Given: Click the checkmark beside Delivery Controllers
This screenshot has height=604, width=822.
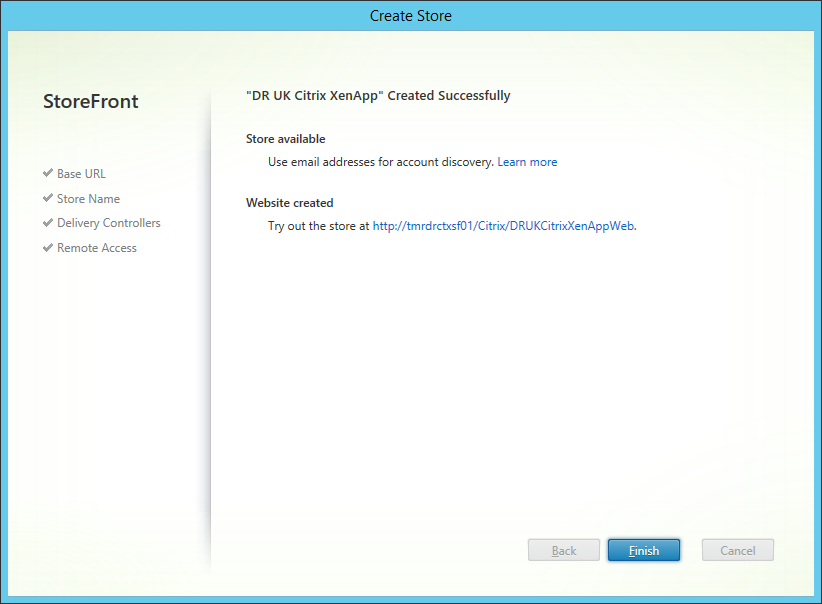Looking at the screenshot, I should click(48, 222).
